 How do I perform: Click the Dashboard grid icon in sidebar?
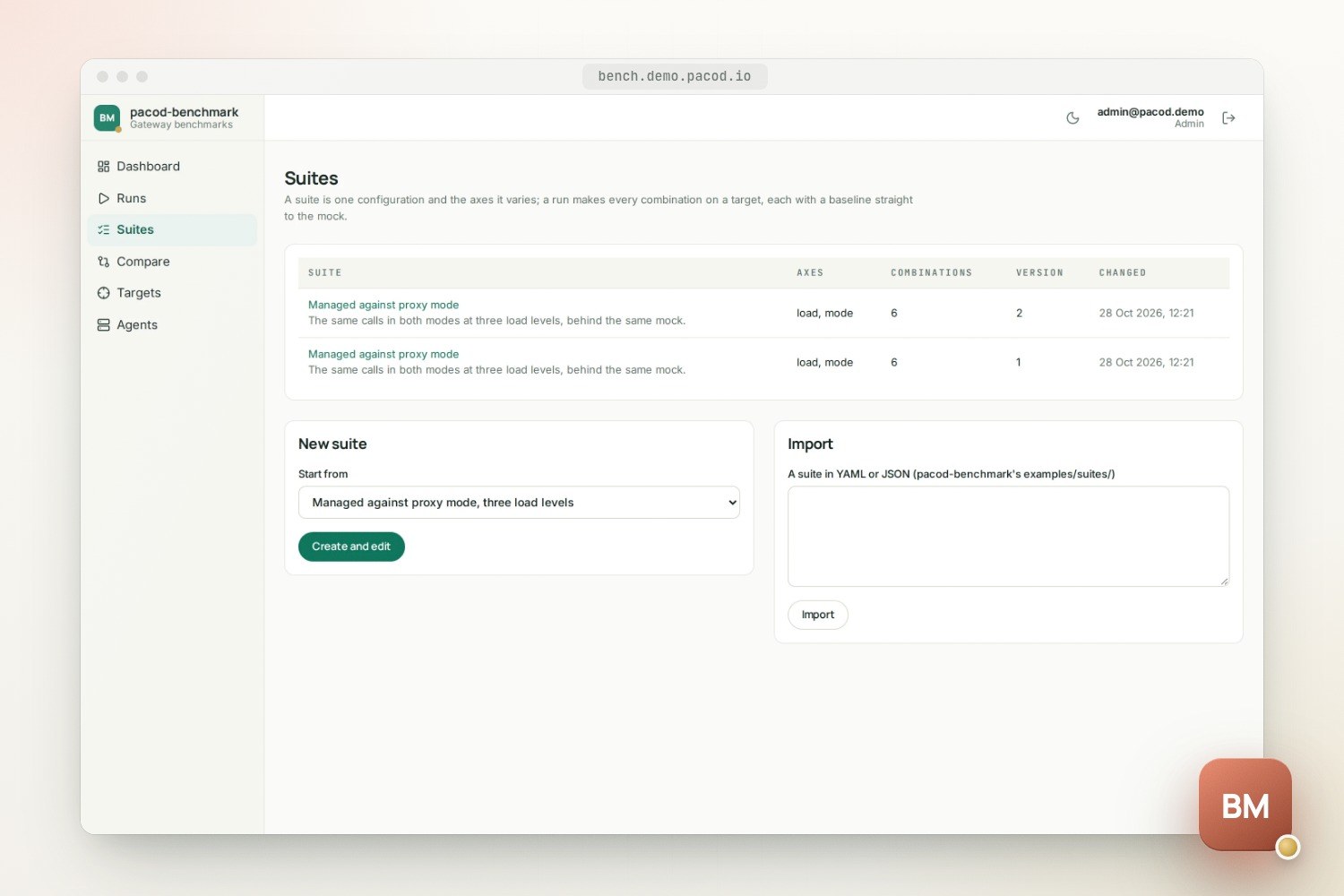point(103,167)
